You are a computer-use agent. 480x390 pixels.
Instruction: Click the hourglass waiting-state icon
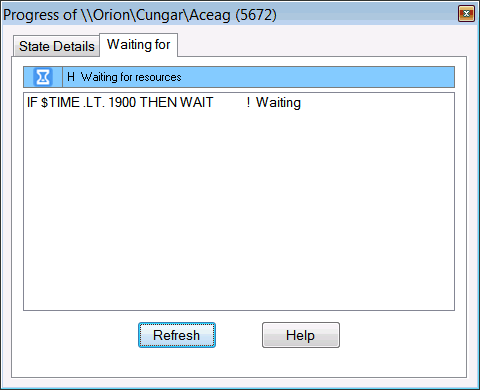tap(43, 77)
